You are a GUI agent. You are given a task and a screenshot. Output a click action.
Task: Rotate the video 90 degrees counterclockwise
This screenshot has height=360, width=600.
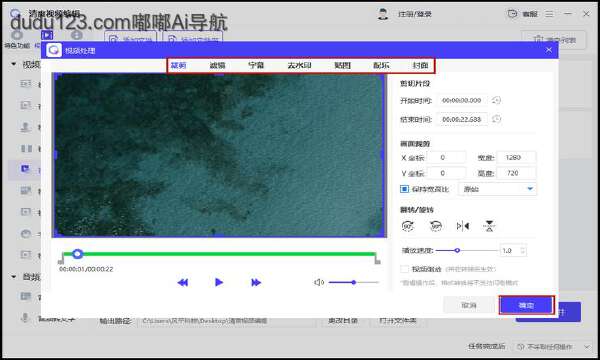(x=435, y=226)
